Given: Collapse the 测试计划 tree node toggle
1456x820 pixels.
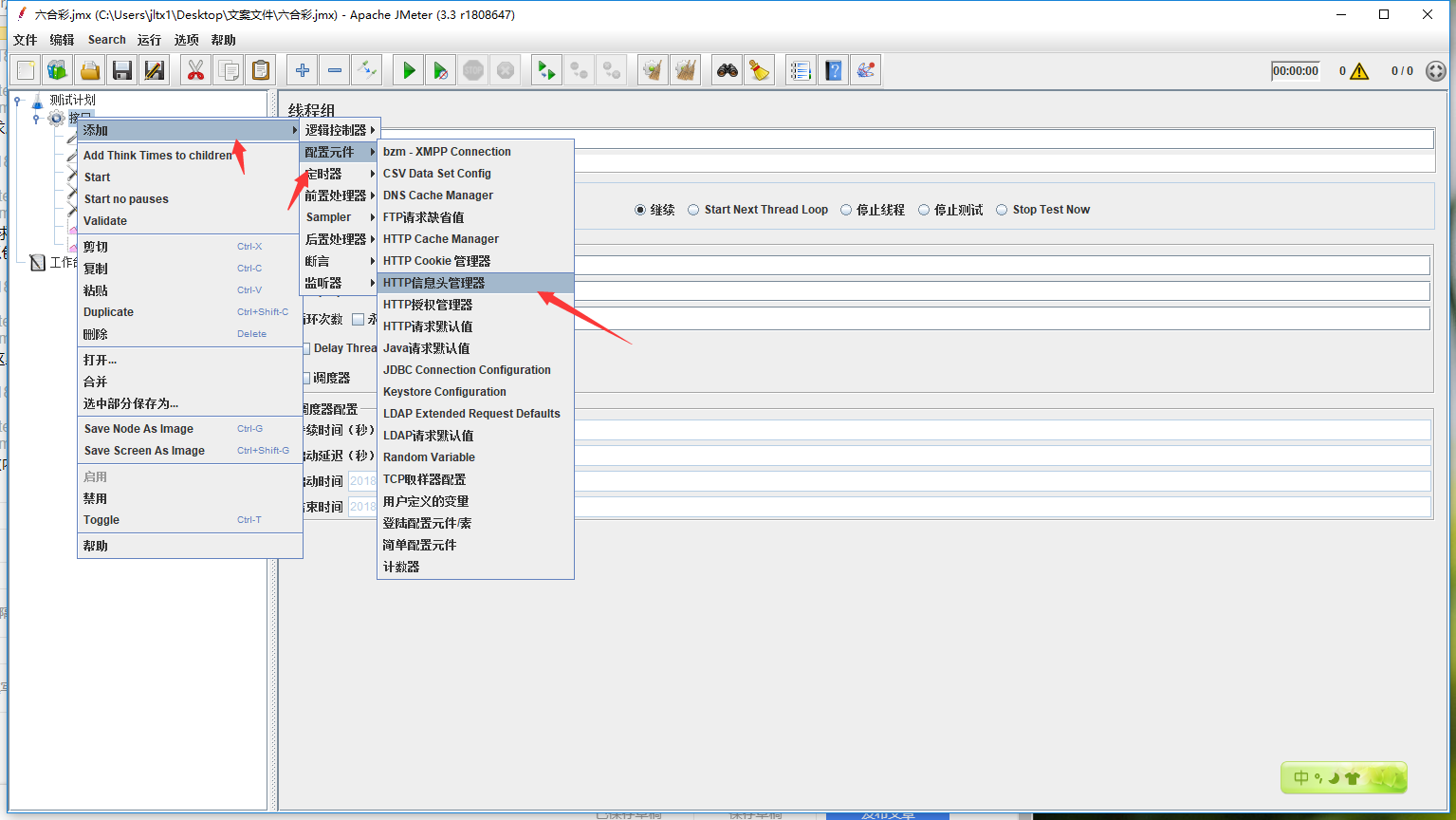Looking at the screenshot, I should (17, 100).
